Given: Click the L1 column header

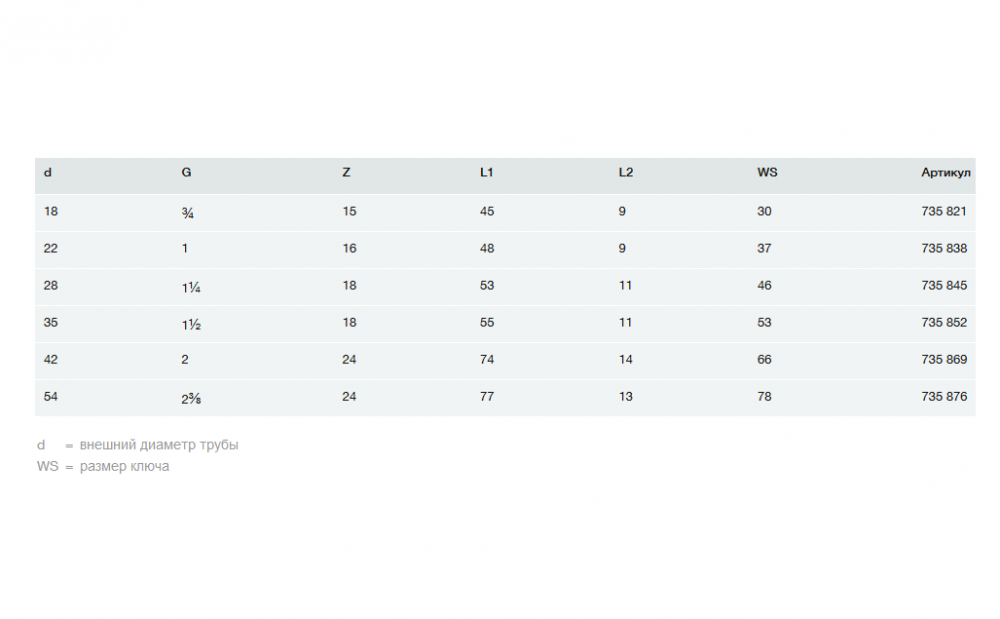Looking at the screenshot, I should tap(486, 173).
